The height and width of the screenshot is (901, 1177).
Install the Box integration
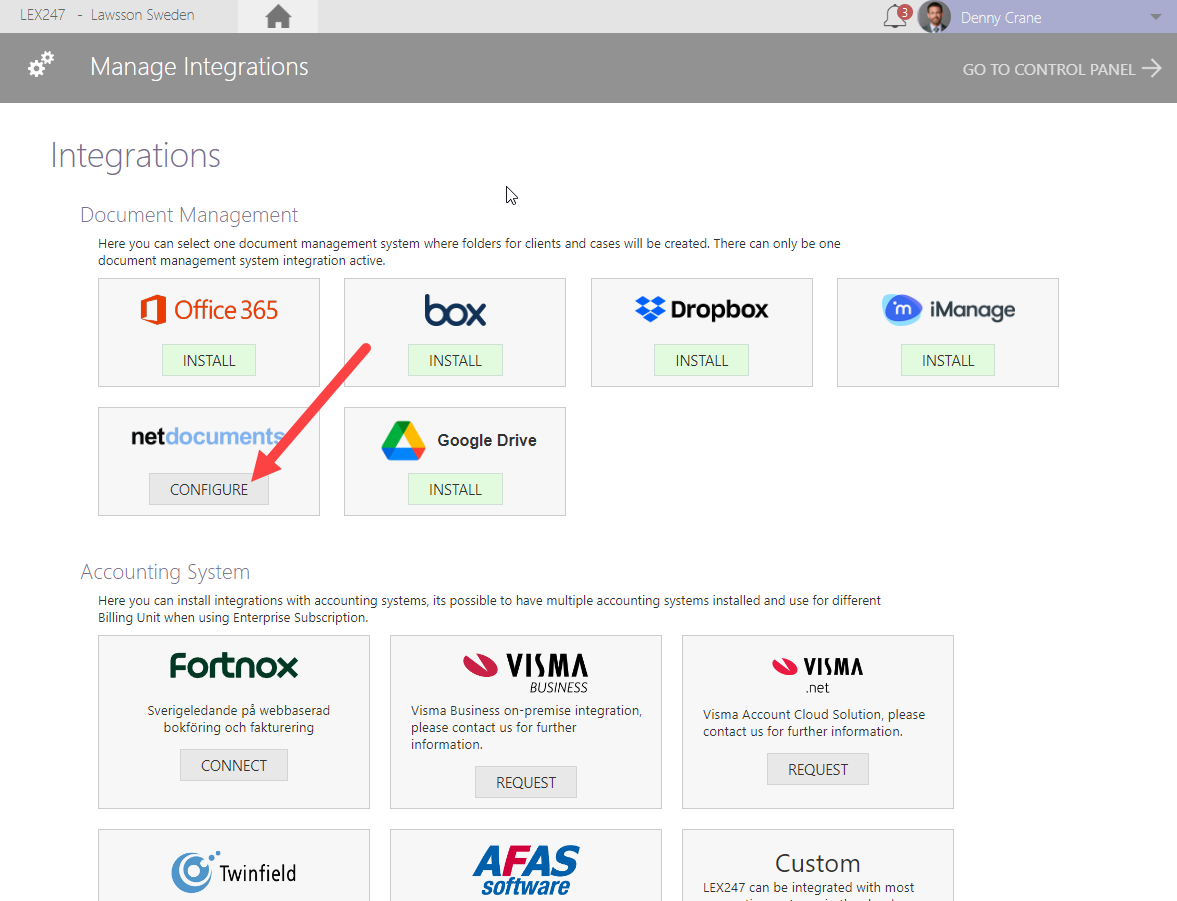coord(455,360)
